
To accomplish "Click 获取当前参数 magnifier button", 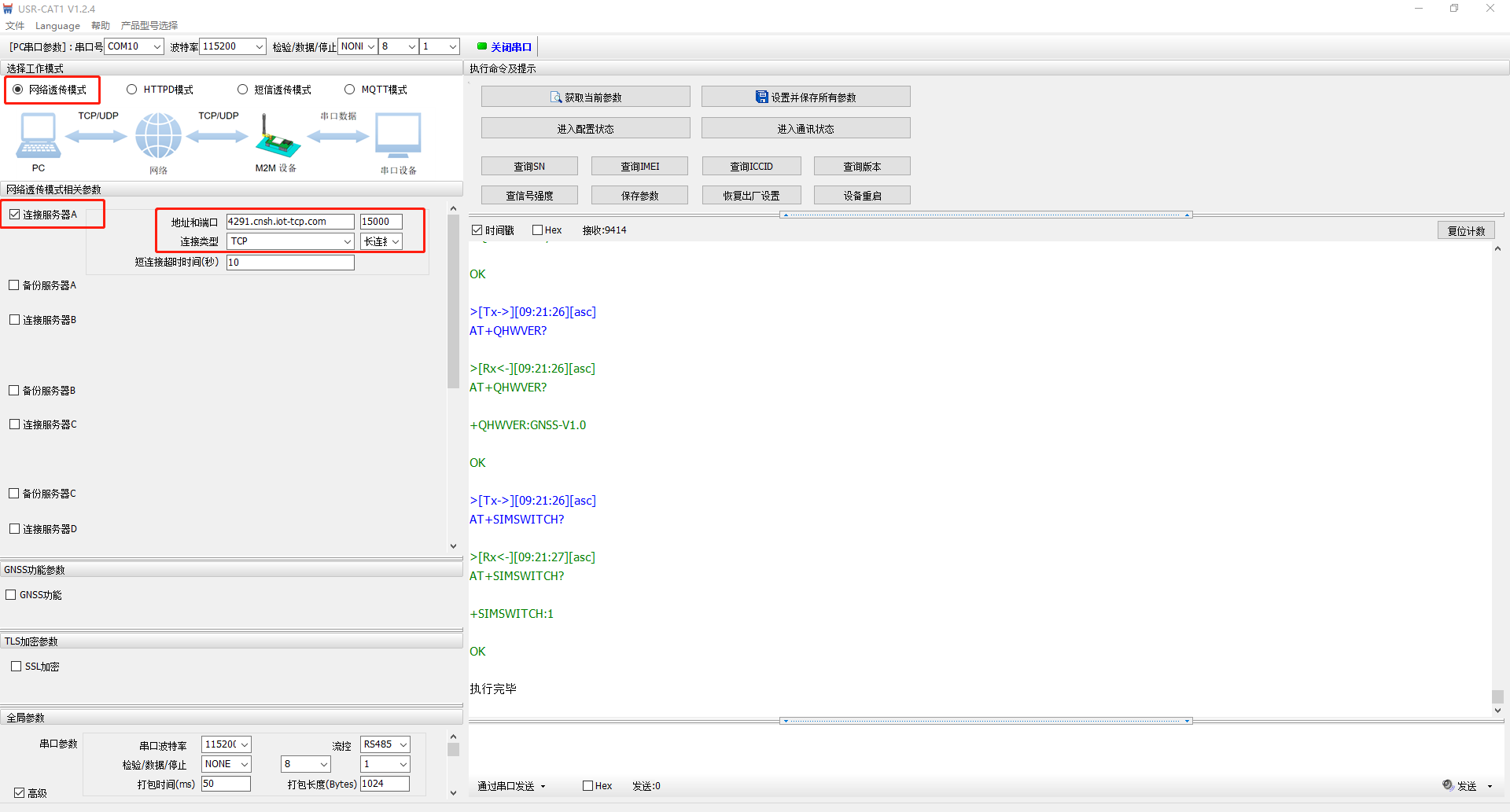I will tap(585, 97).
